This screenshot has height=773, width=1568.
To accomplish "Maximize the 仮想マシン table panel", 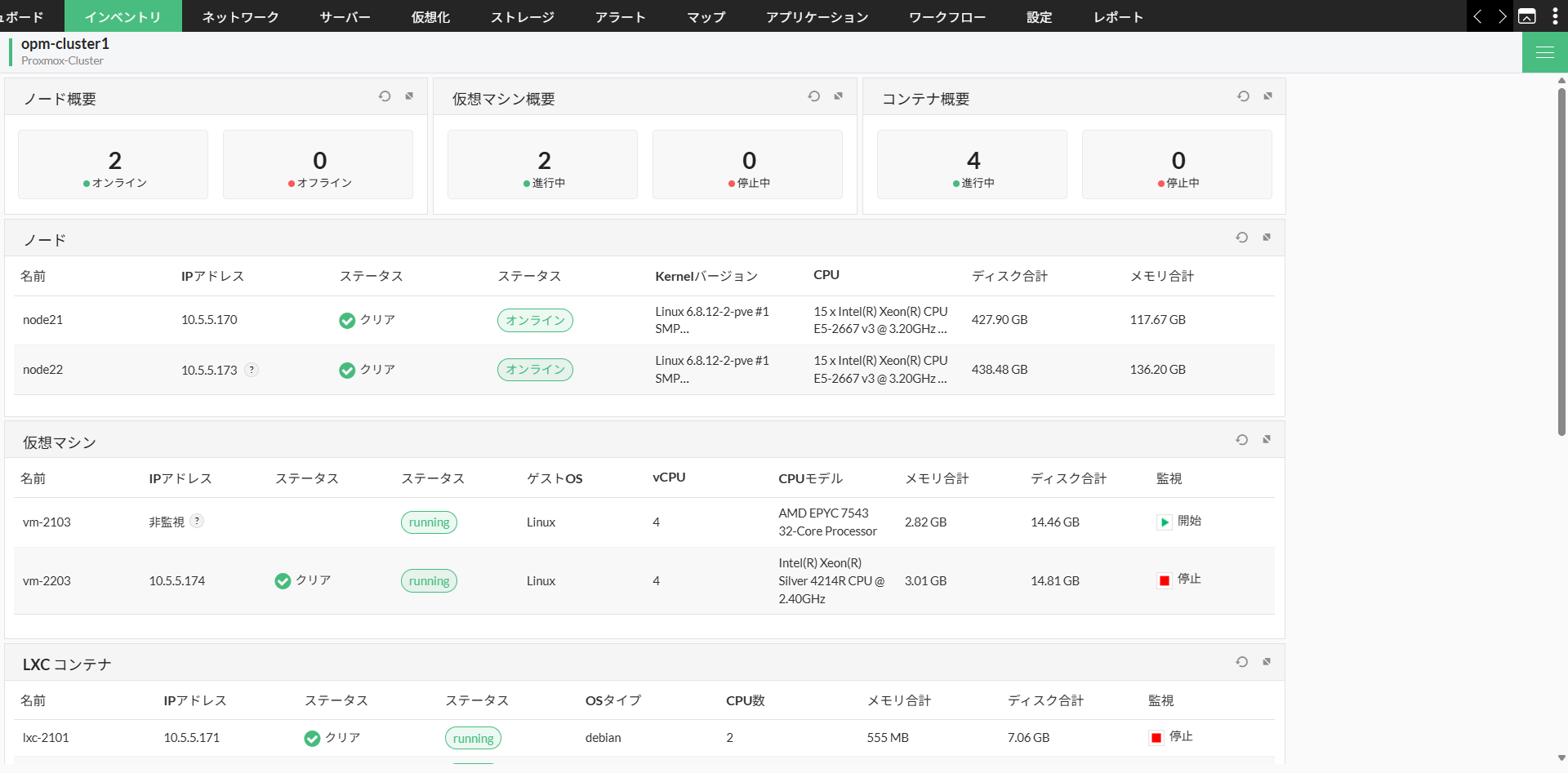I will [1267, 440].
